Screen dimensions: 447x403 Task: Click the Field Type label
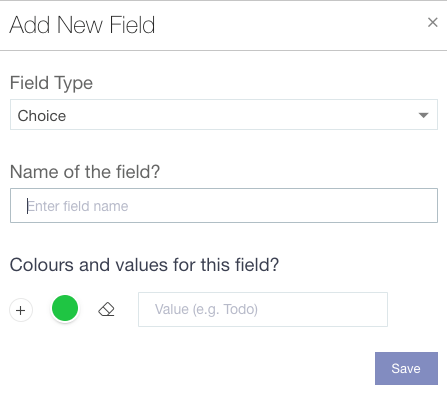[51, 83]
